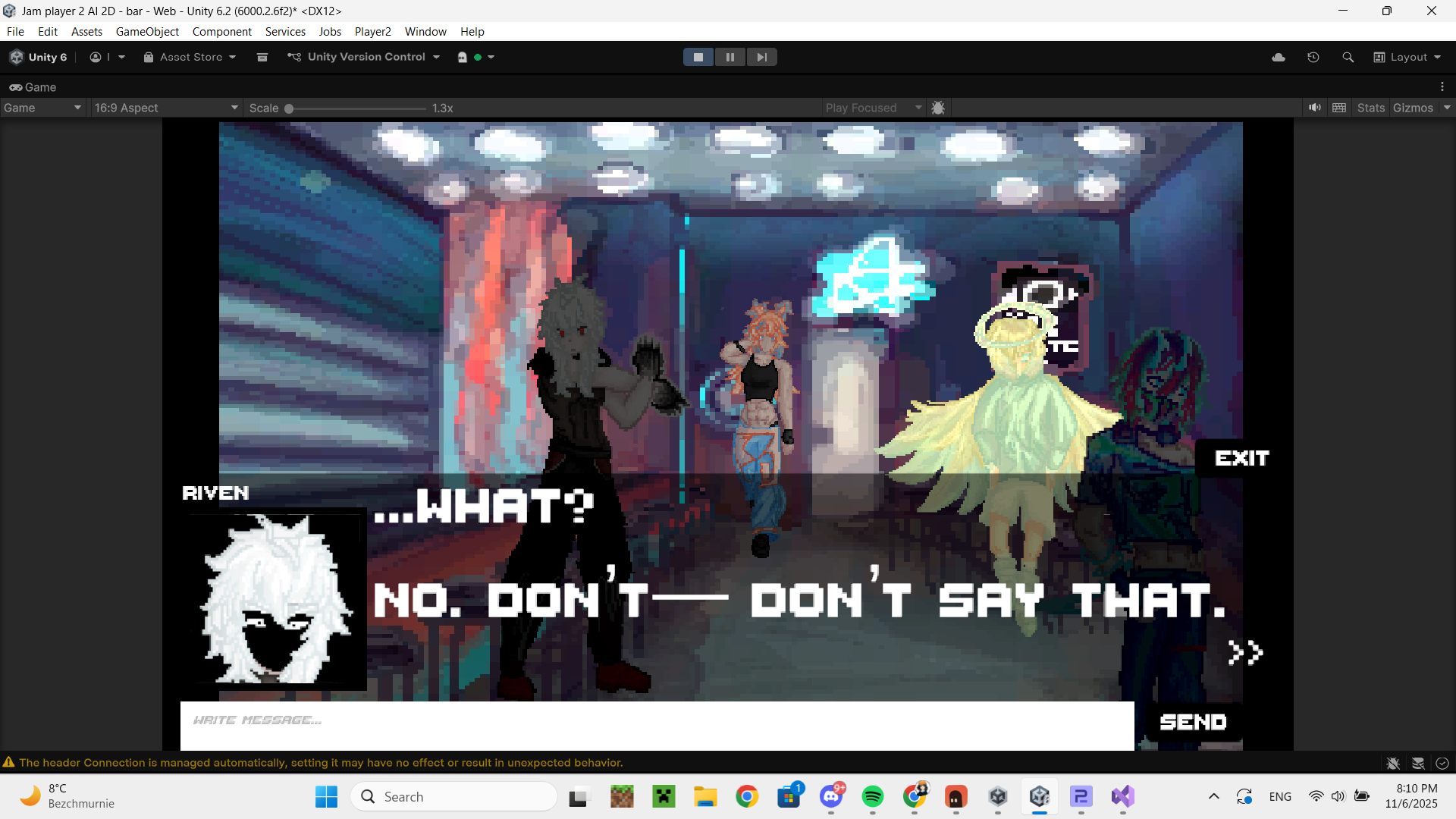The width and height of the screenshot is (1456, 819).
Task: Open the GameObject menu
Action: 147,31
